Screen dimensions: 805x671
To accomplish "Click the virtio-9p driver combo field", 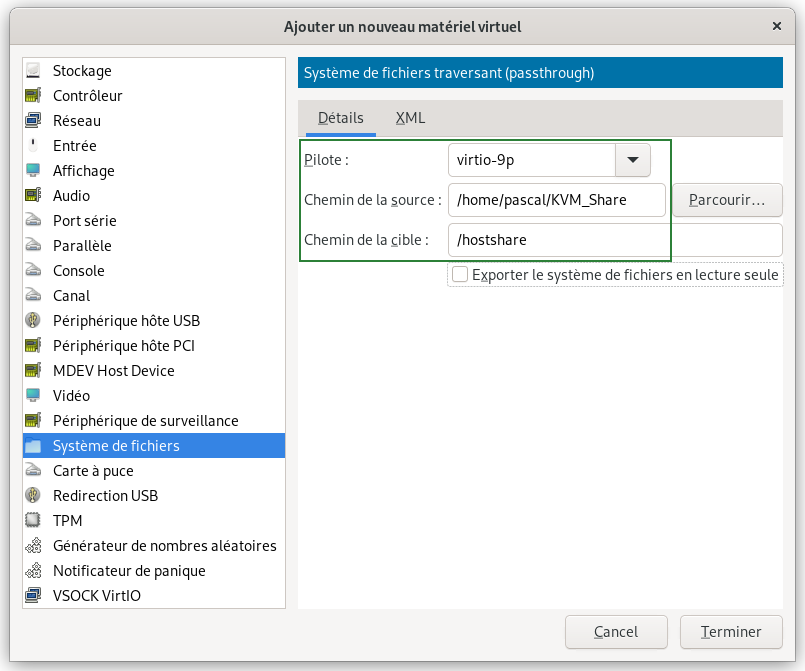I will tap(532, 160).
